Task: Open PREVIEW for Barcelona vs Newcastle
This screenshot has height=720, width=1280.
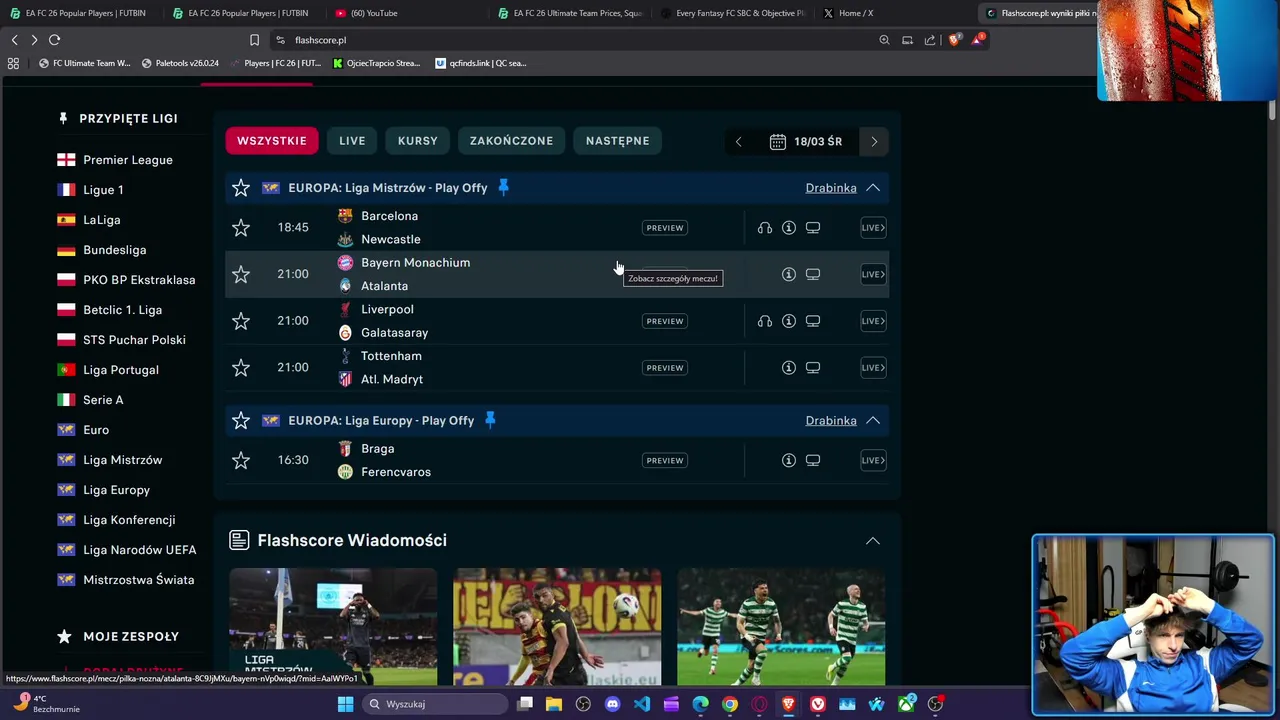Action: point(665,228)
